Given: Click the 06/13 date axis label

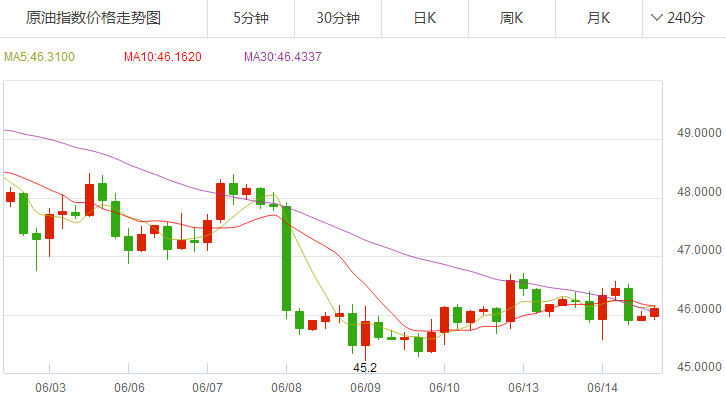Looking at the screenshot, I should [523, 388].
